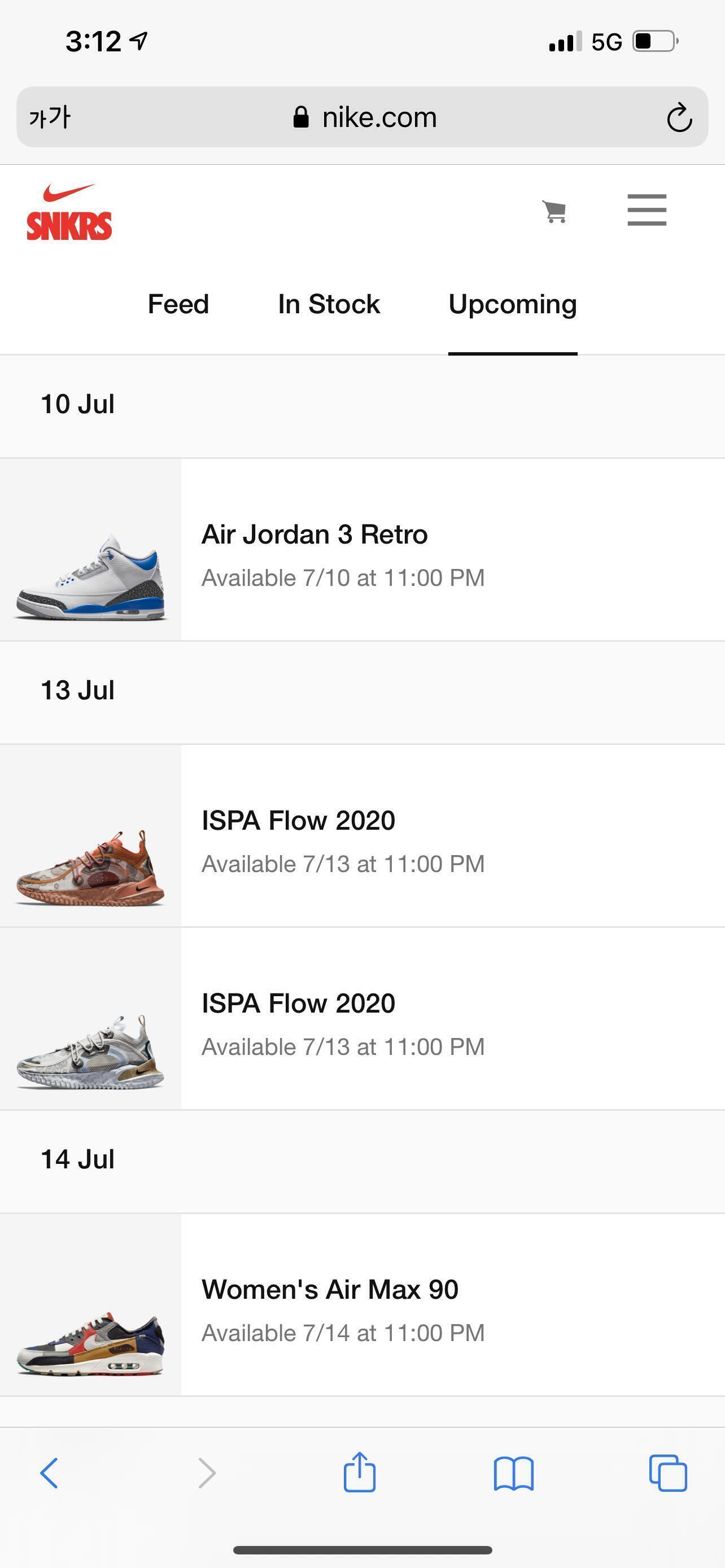Switch to the In Stock tab
Image resolution: width=725 pixels, height=1568 pixels.
[x=329, y=304]
